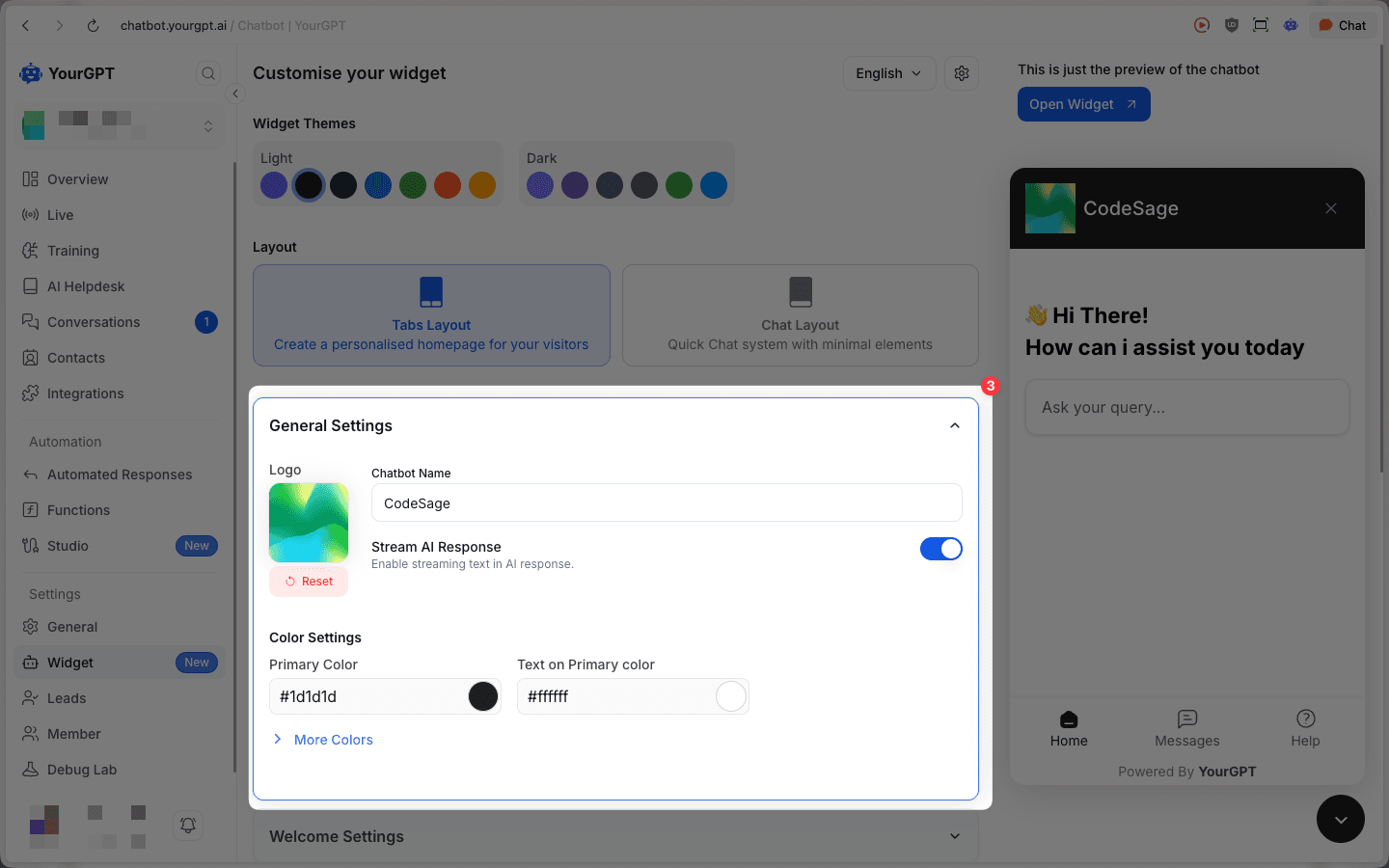Screen dimensions: 1389x868
Task: Collapse the General Settings panel
Action: pos(954,424)
